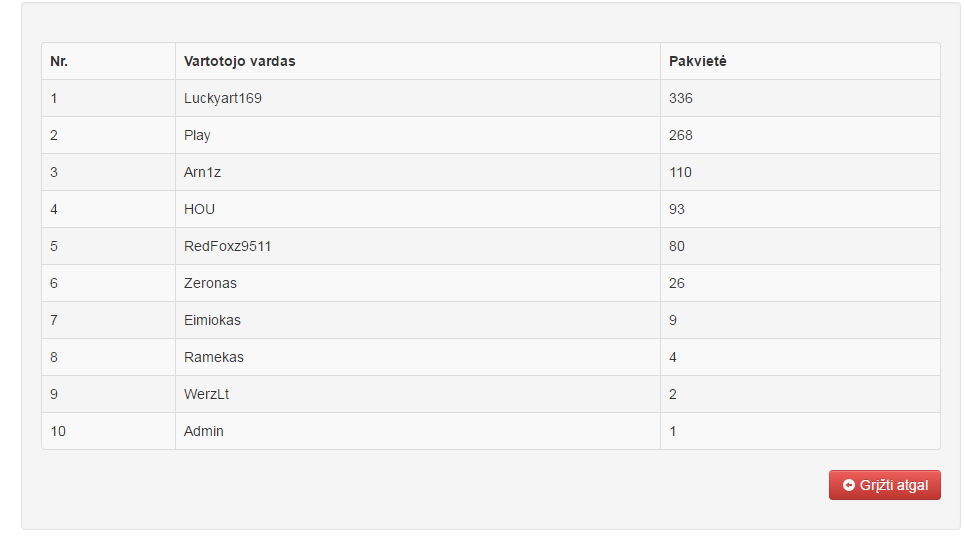Image resolution: width=964 pixels, height=544 pixels.
Task: Click the Arn1z username entry
Action: (202, 172)
